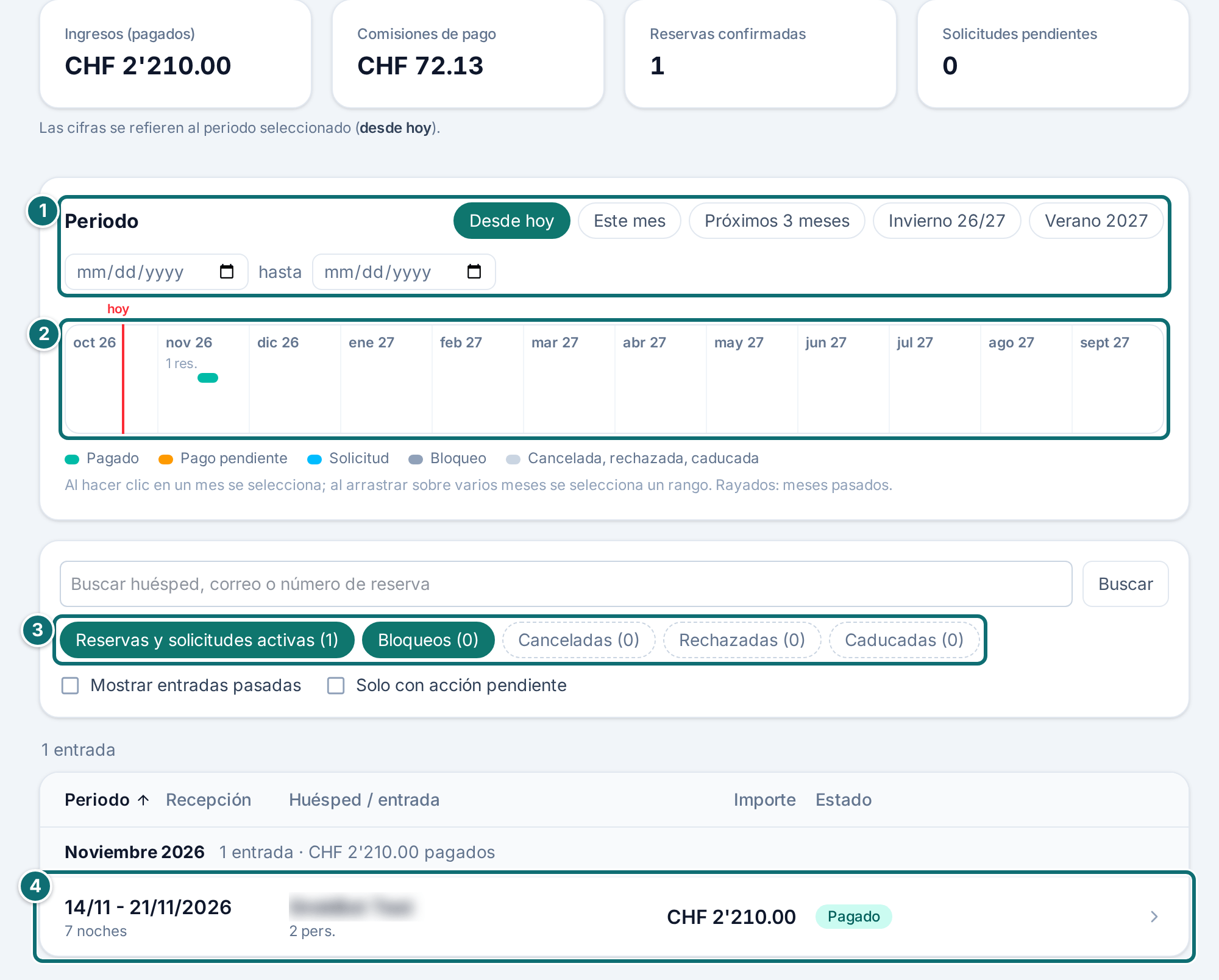Select mar 27 month in timeline

pyautogui.click(x=569, y=379)
